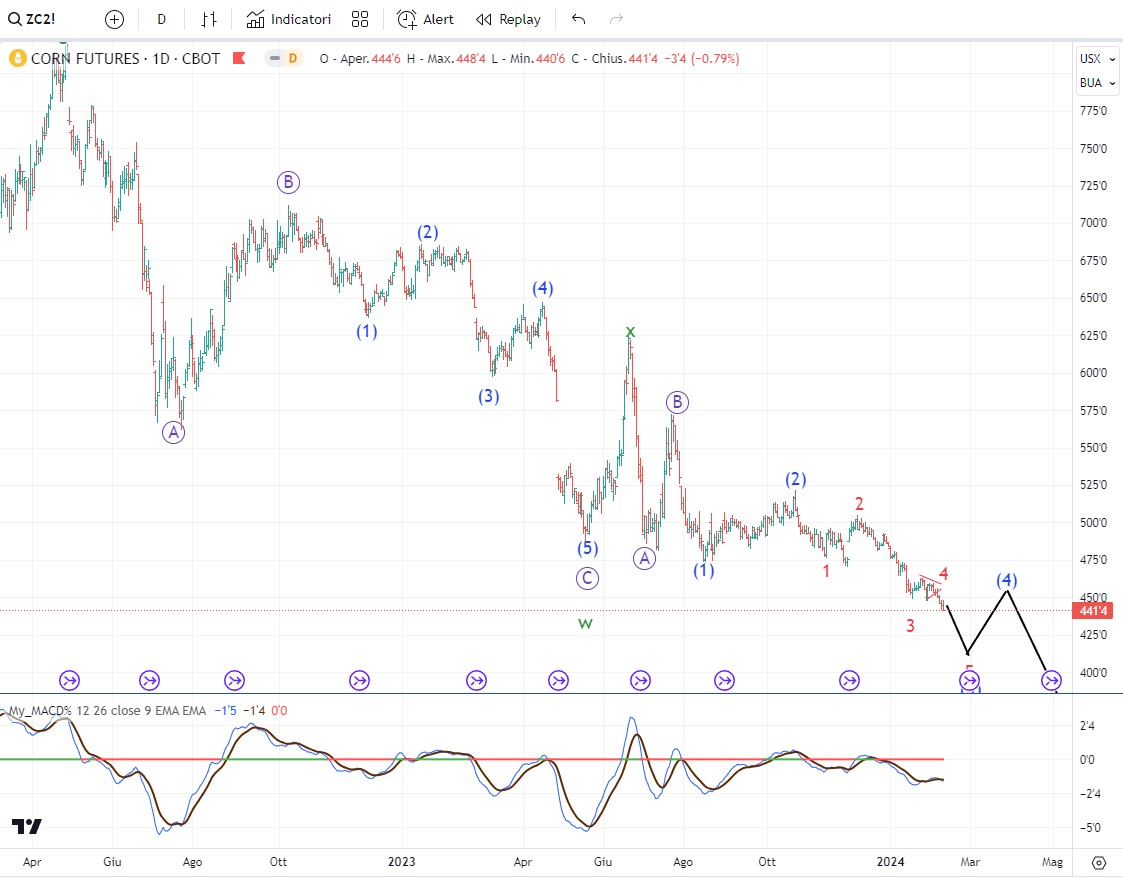Change the D timeframe interval
The height and width of the screenshot is (878, 1123).
(x=161, y=19)
